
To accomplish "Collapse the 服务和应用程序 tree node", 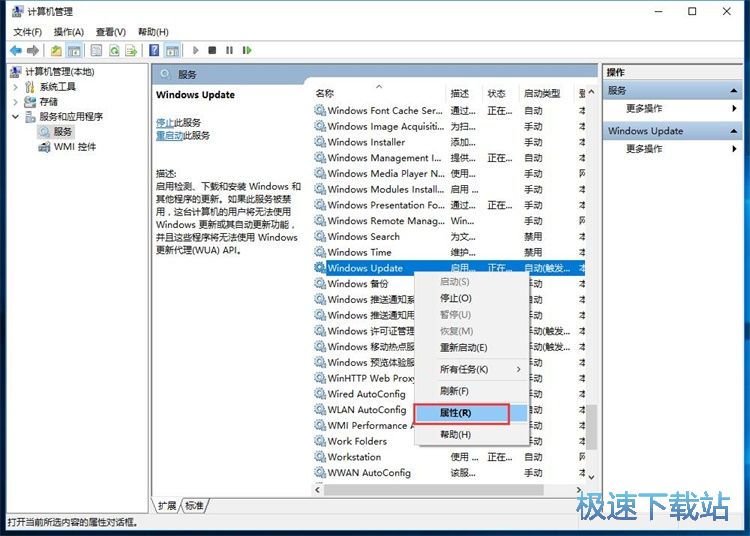I will click(15, 117).
